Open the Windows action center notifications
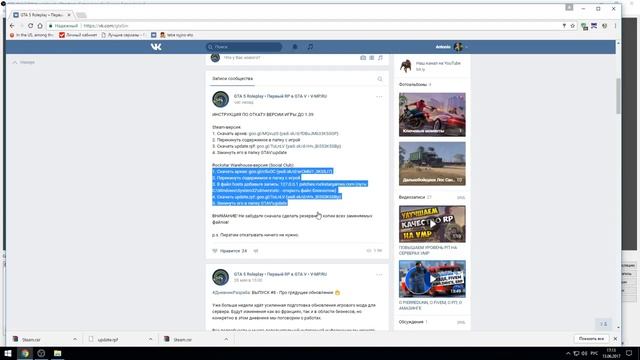 (629, 353)
